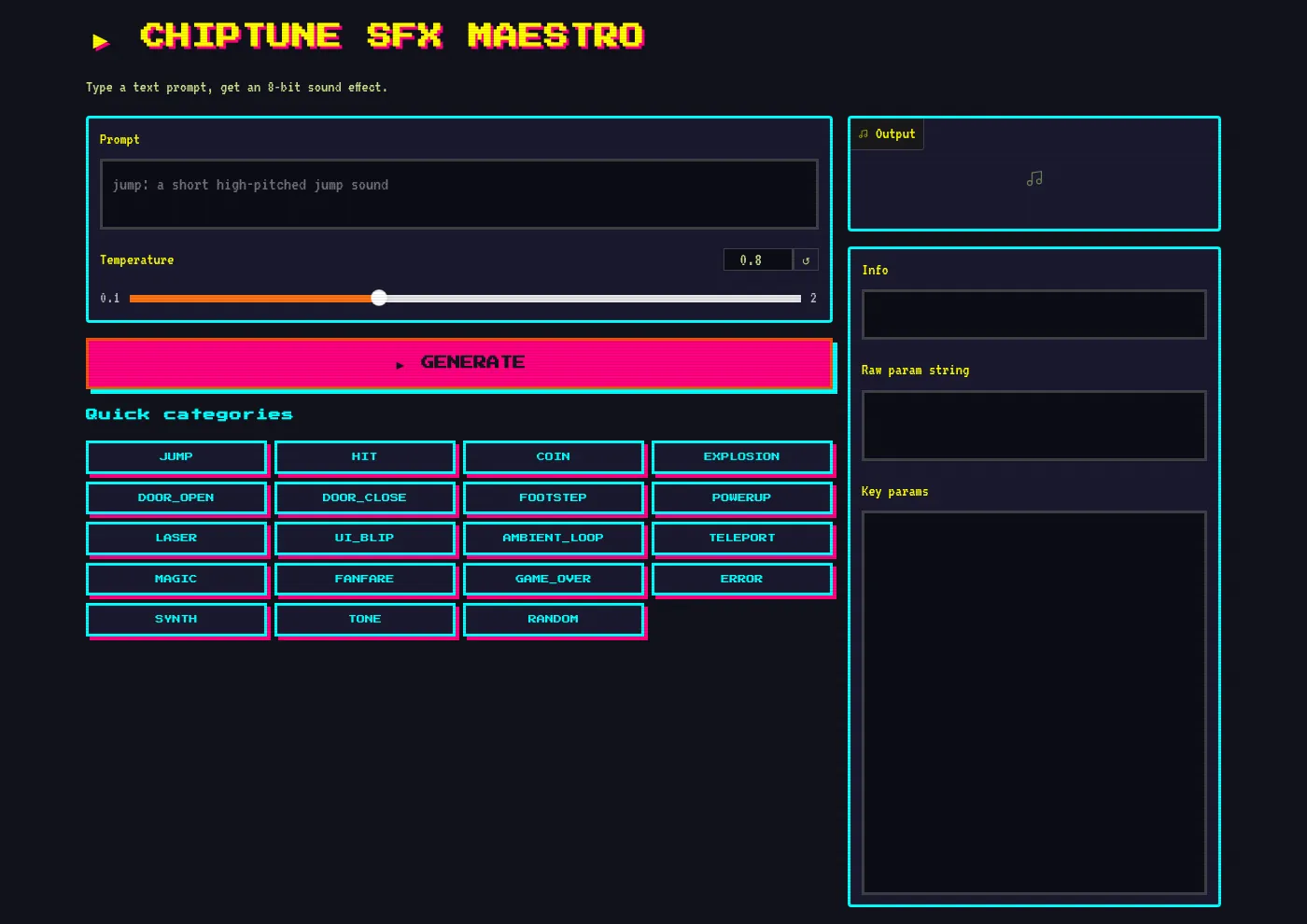The width and height of the screenshot is (1307, 924).
Task: Pick the COIN sound category
Action: [554, 456]
